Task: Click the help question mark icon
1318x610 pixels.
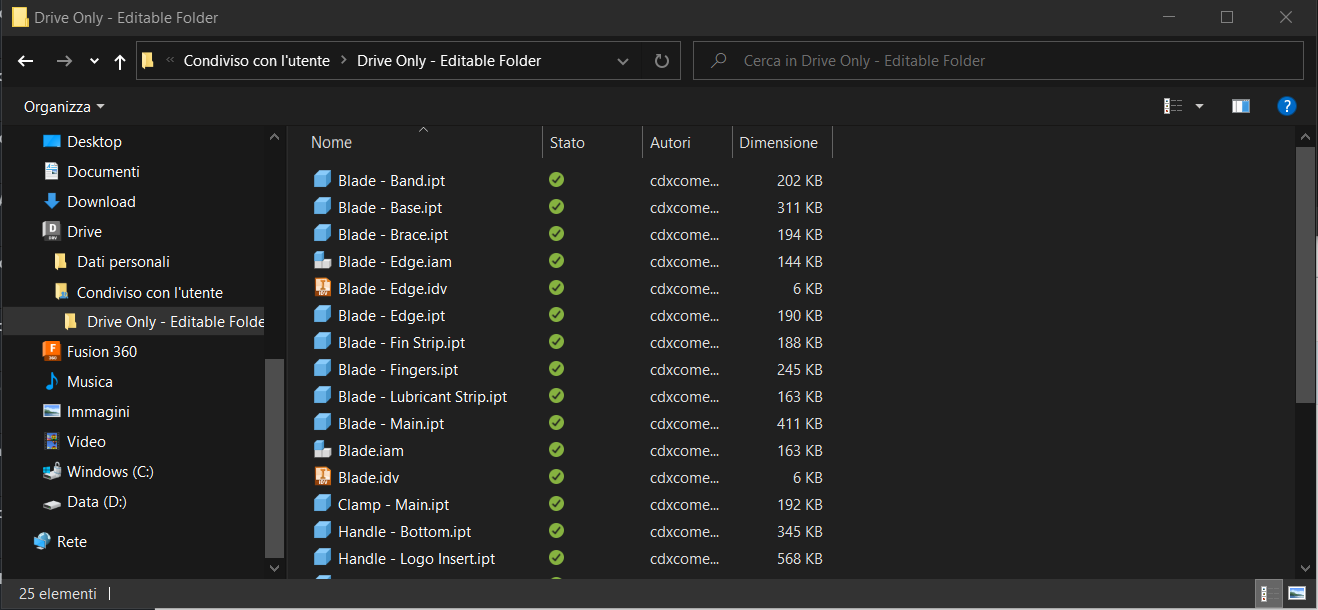Action: [x=1287, y=106]
